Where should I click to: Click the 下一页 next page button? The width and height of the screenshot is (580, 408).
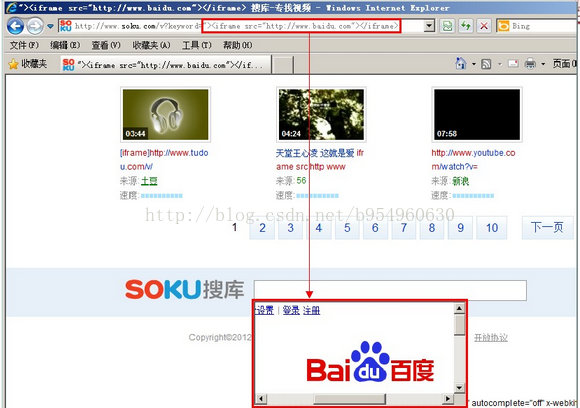click(x=547, y=227)
